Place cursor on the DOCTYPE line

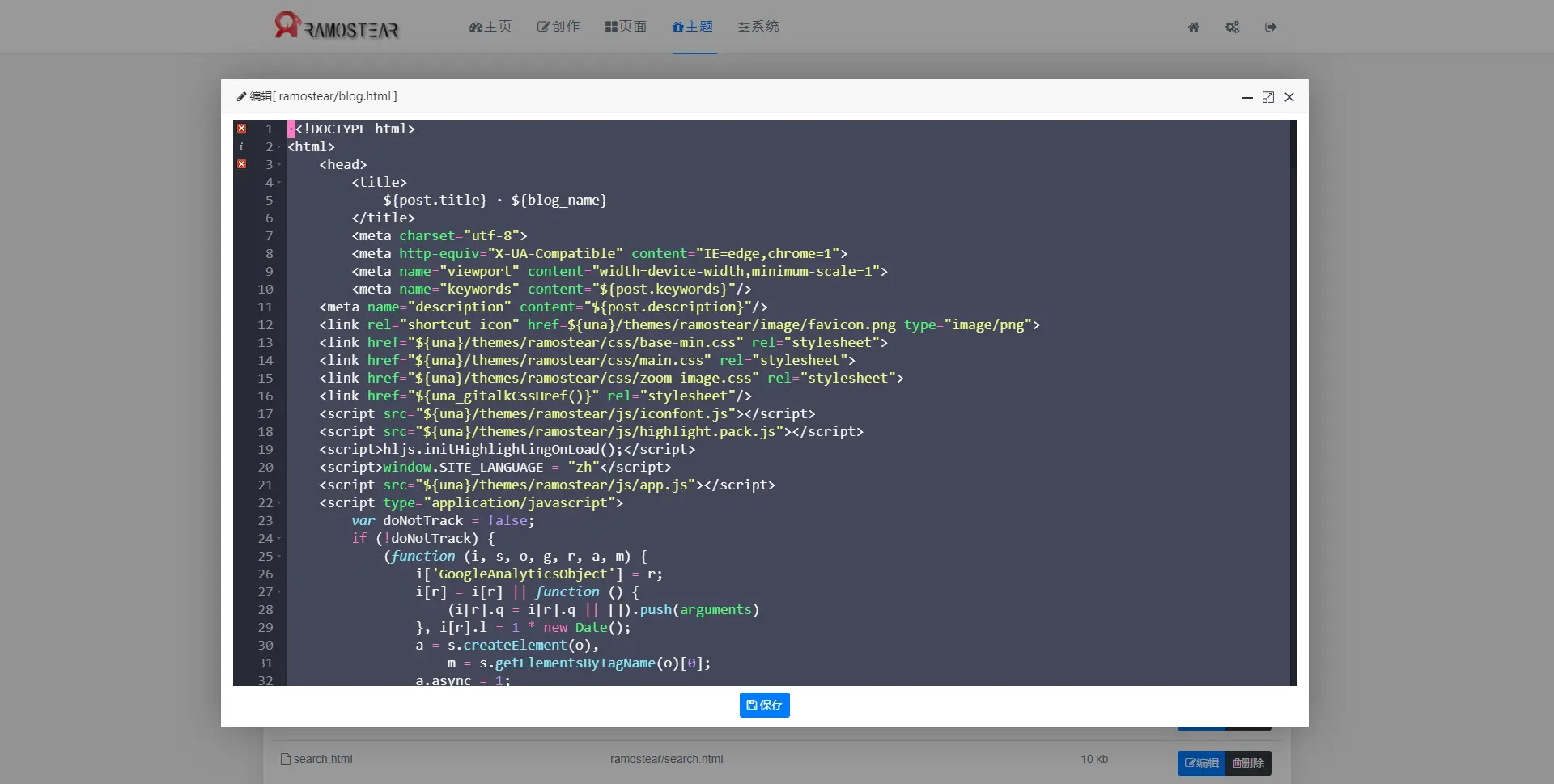point(355,129)
